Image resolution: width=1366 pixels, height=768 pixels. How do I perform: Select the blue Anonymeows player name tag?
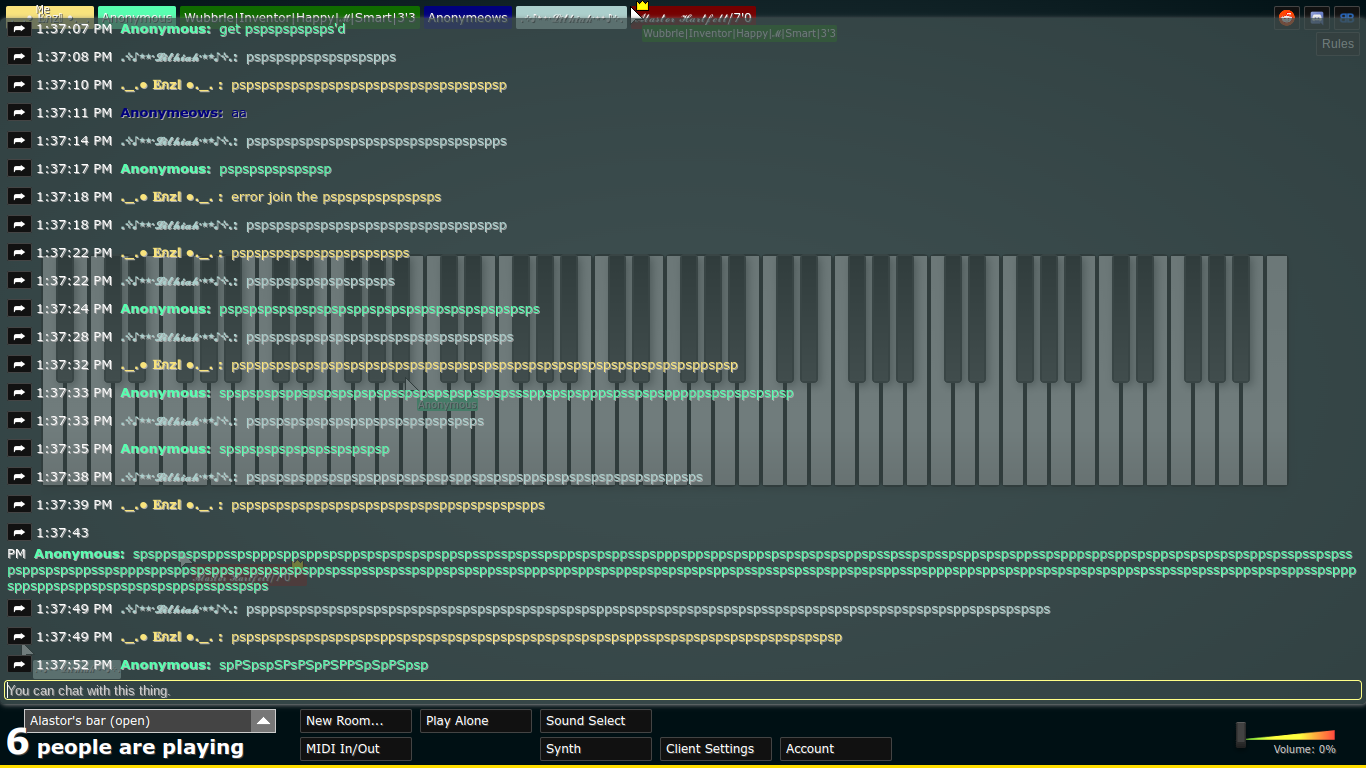click(468, 17)
